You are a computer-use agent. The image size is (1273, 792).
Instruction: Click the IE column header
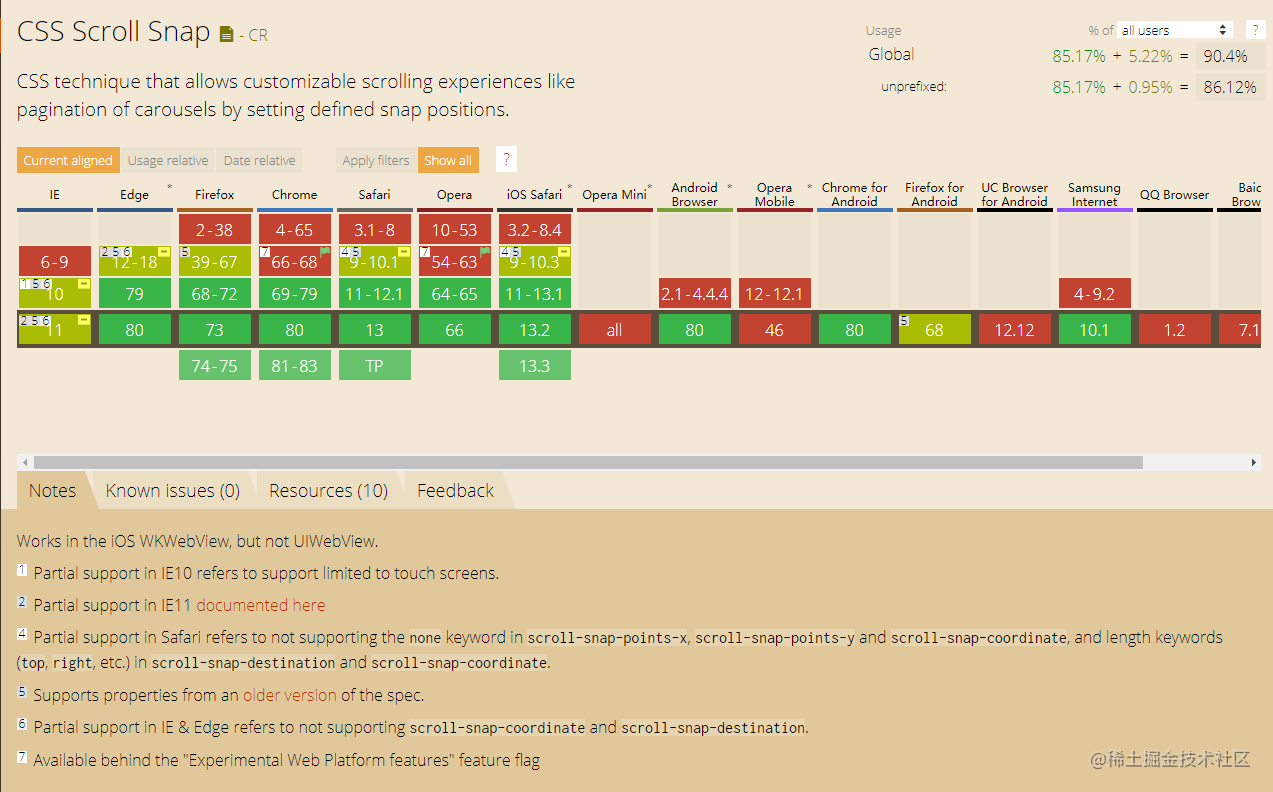tap(55, 195)
